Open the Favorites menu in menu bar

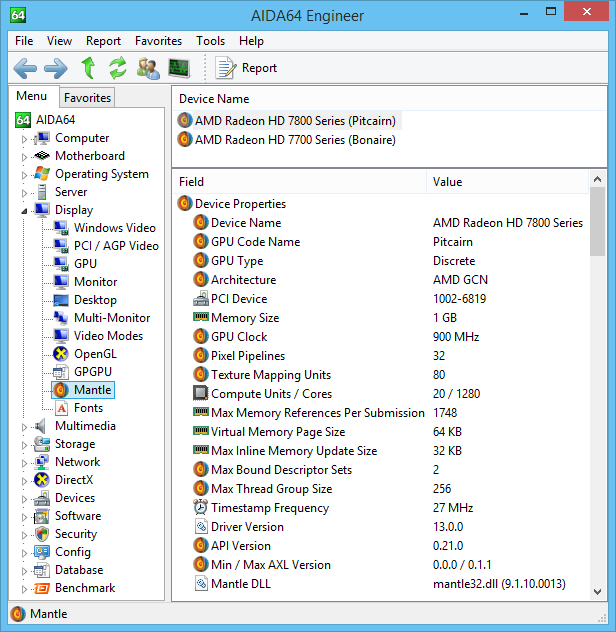coord(158,41)
